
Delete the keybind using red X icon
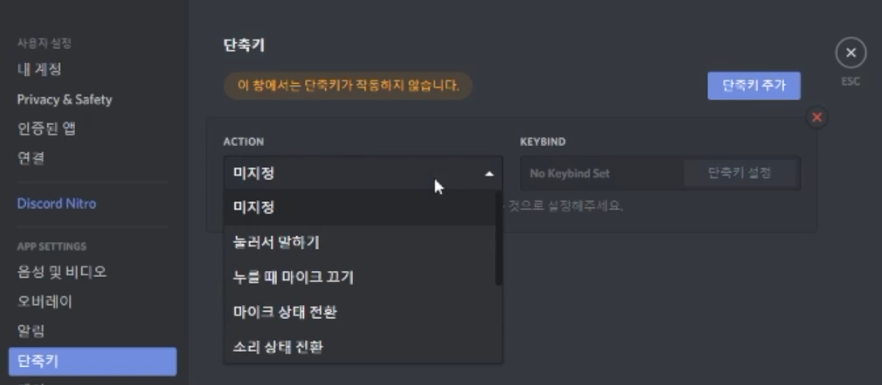[x=817, y=117]
